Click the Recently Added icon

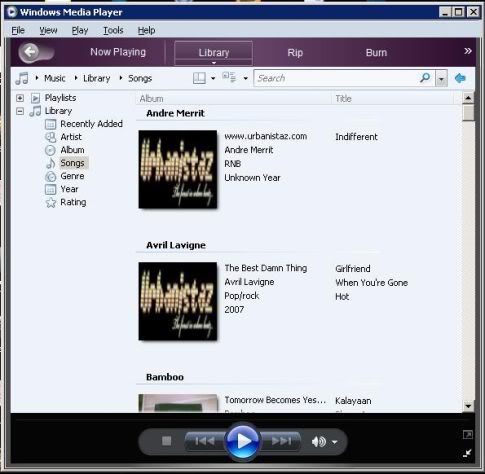[50, 124]
